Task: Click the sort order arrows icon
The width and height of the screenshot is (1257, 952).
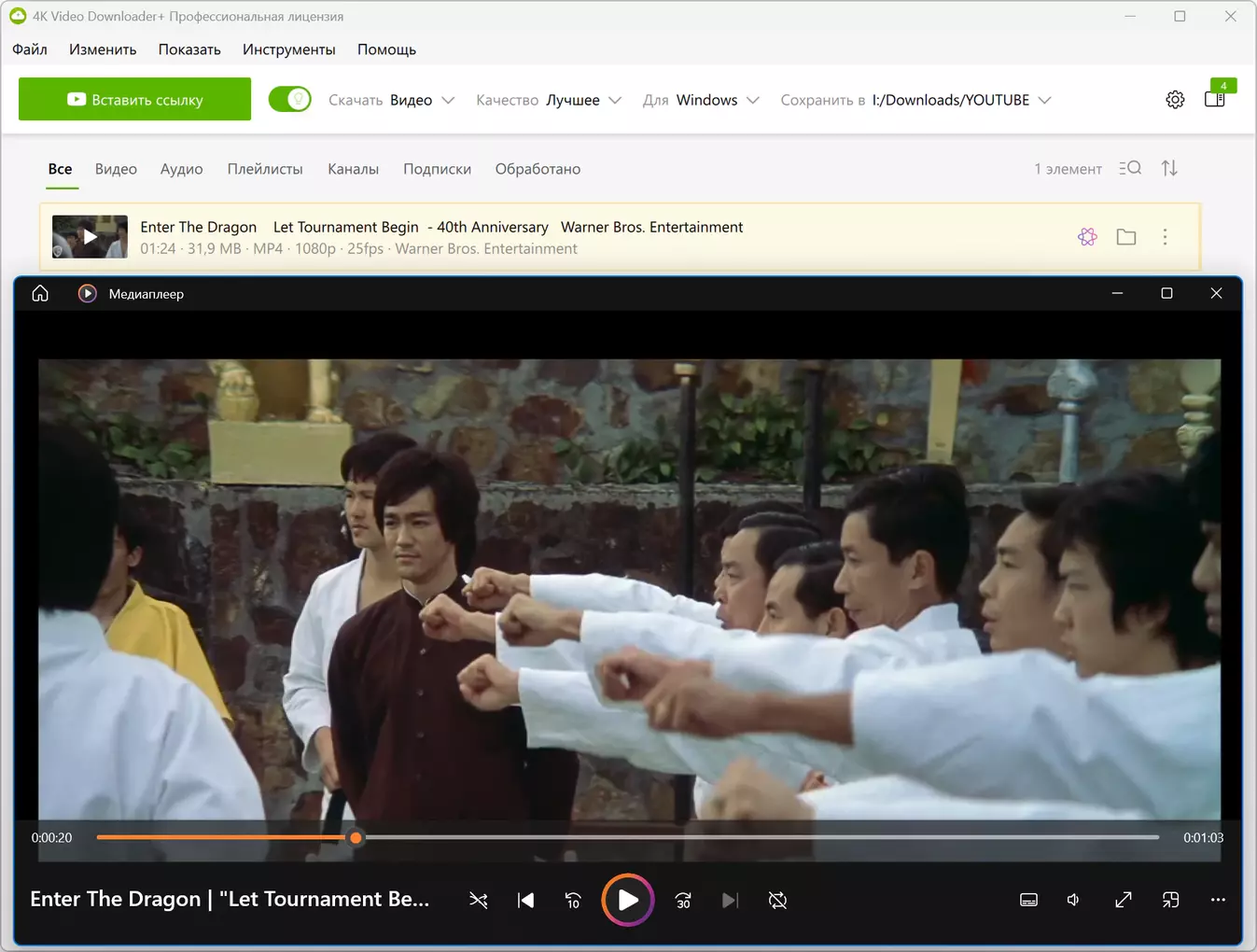Action: (x=1169, y=168)
